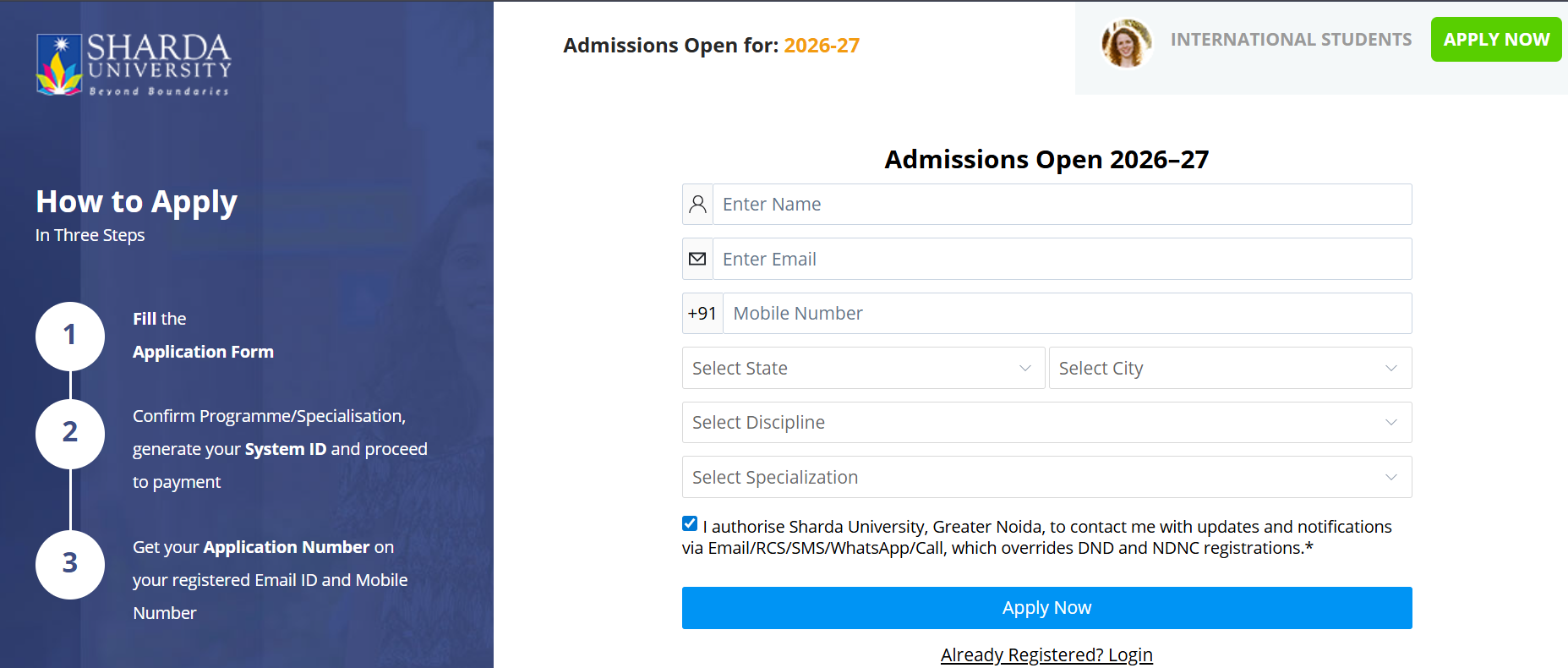The width and height of the screenshot is (1568, 668).
Task: Click the person icon beside Enter Name
Action: pos(697,205)
